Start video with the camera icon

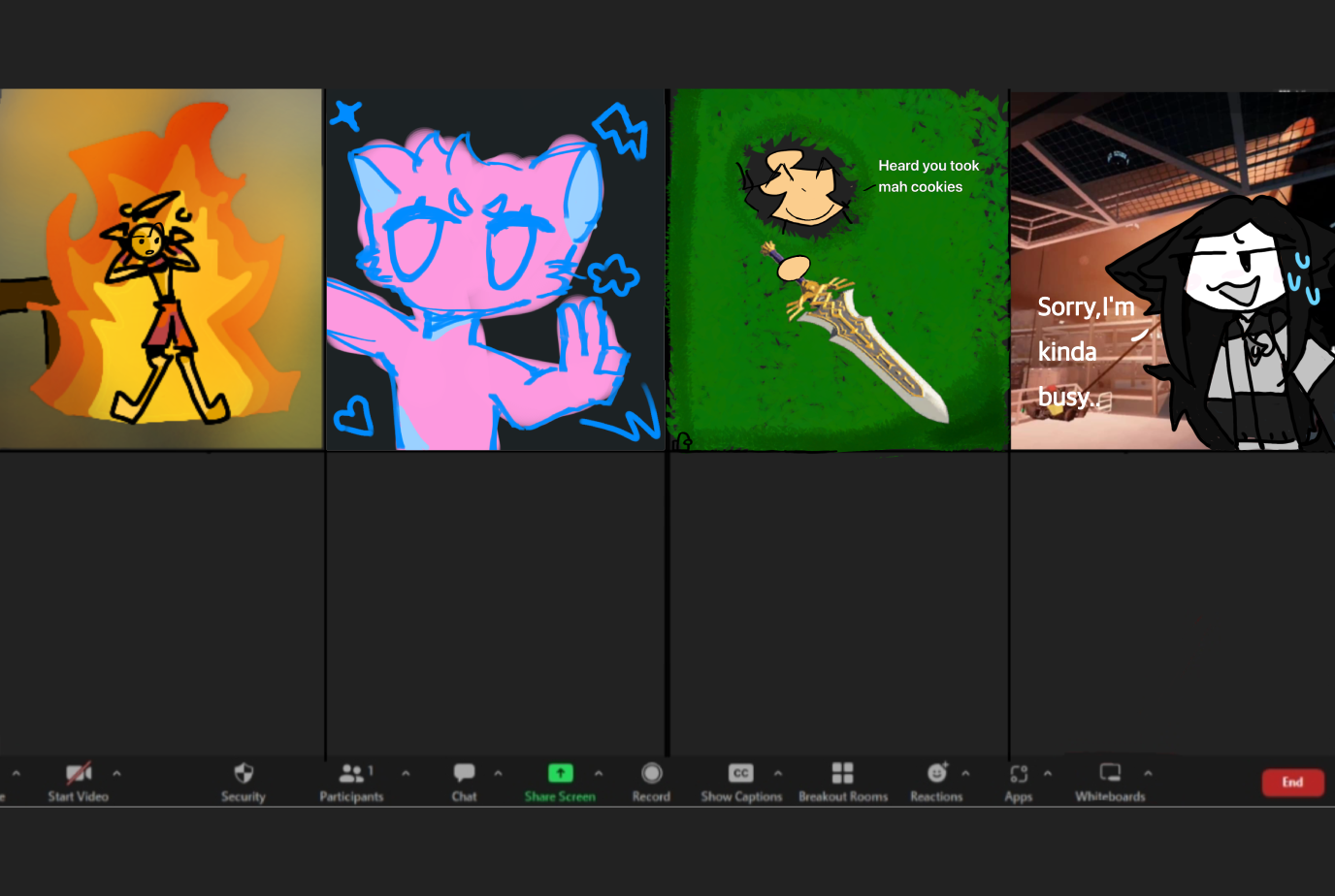coord(79,774)
